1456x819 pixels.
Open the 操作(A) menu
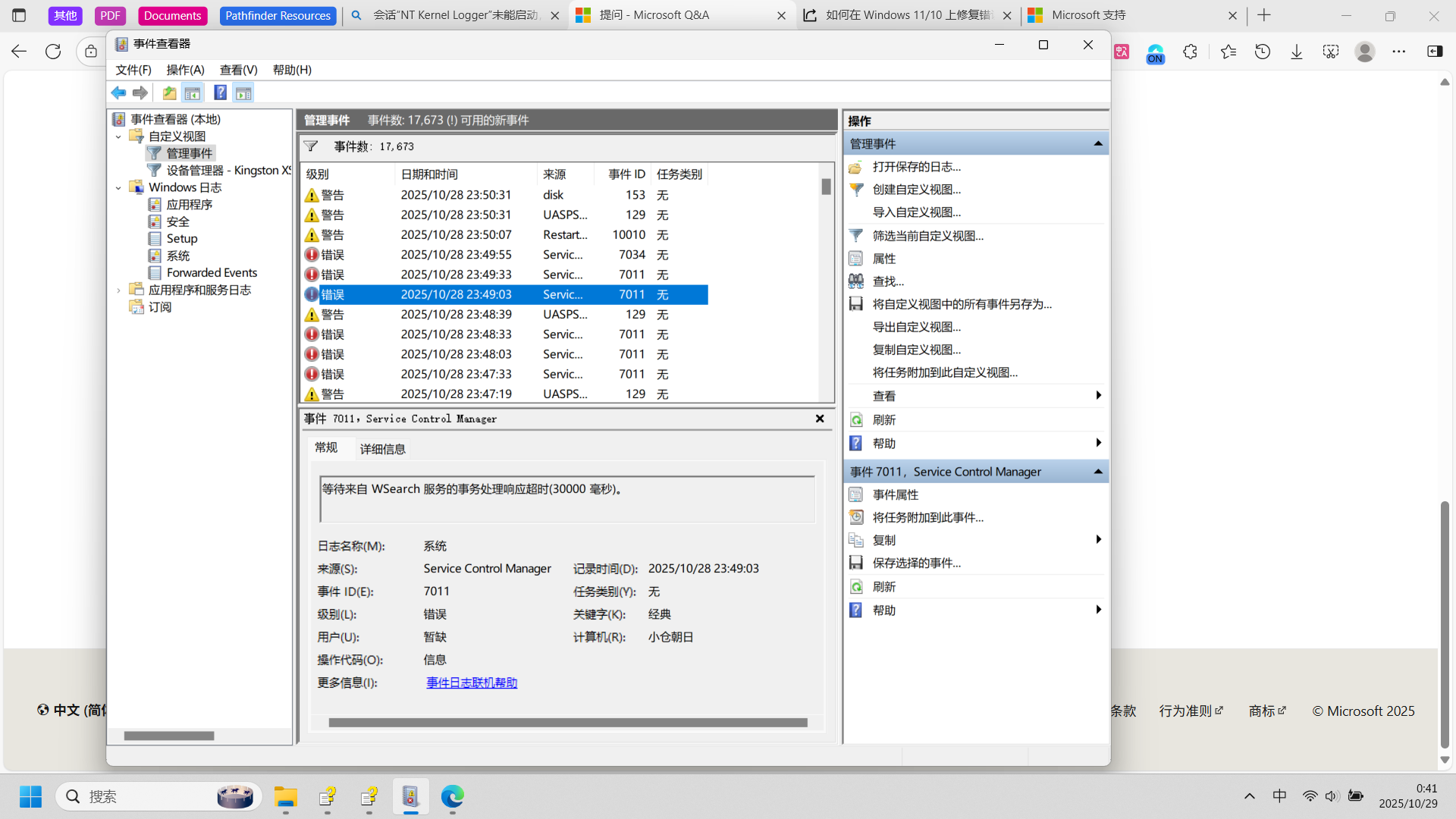(x=185, y=70)
